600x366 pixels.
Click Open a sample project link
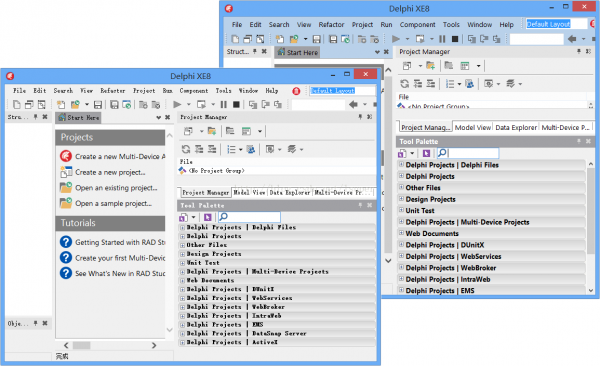[113, 204]
